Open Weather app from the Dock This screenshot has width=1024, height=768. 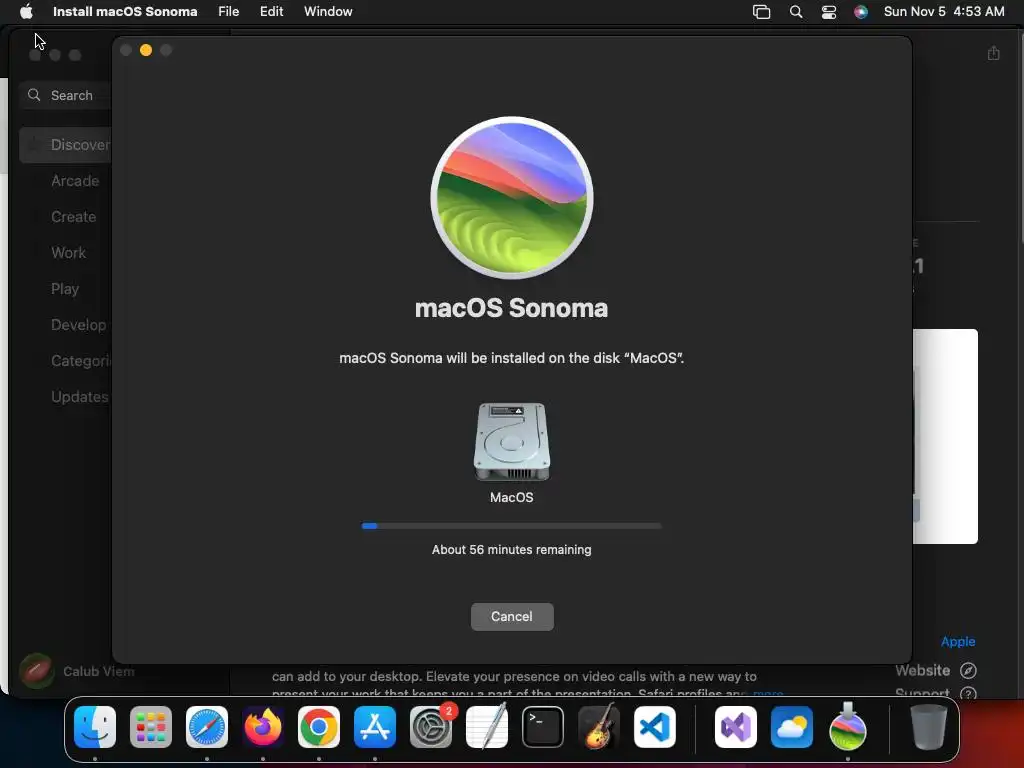coord(792,727)
